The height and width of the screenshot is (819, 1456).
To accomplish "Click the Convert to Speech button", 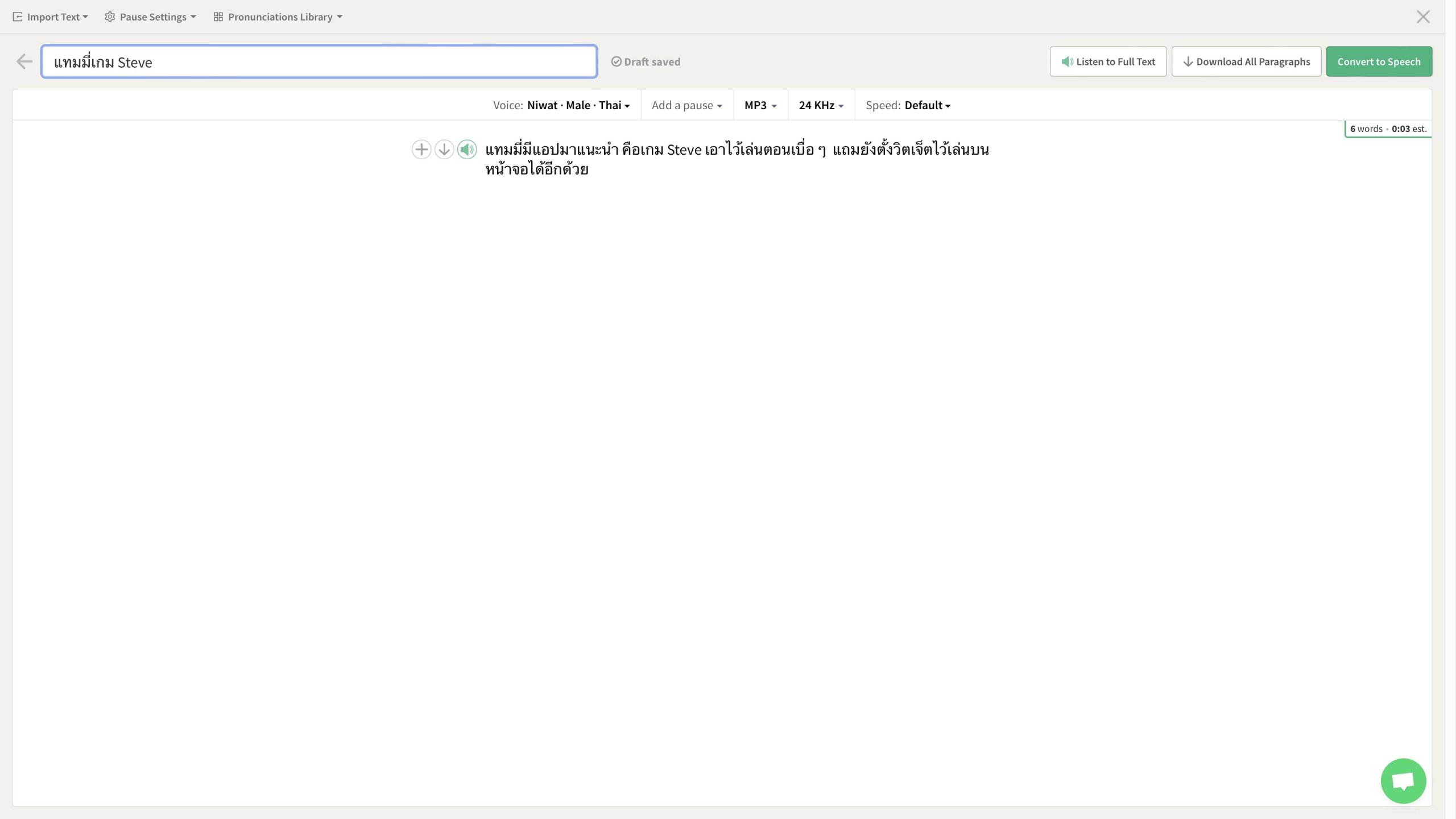I will pyautogui.click(x=1379, y=61).
